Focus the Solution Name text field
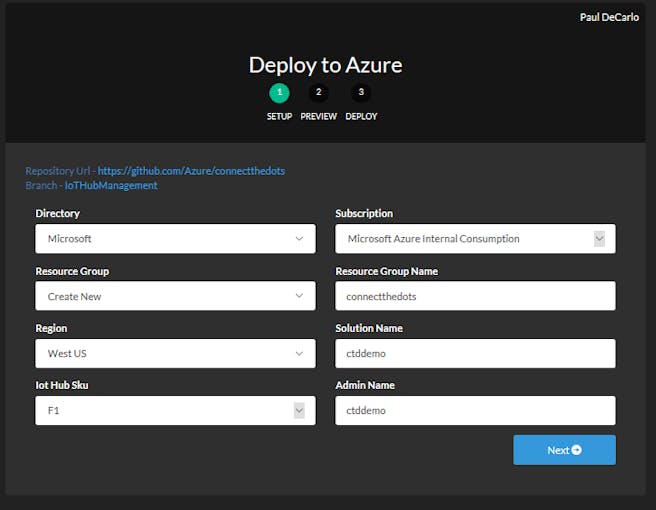This screenshot has height=510, width=656. 475,354
